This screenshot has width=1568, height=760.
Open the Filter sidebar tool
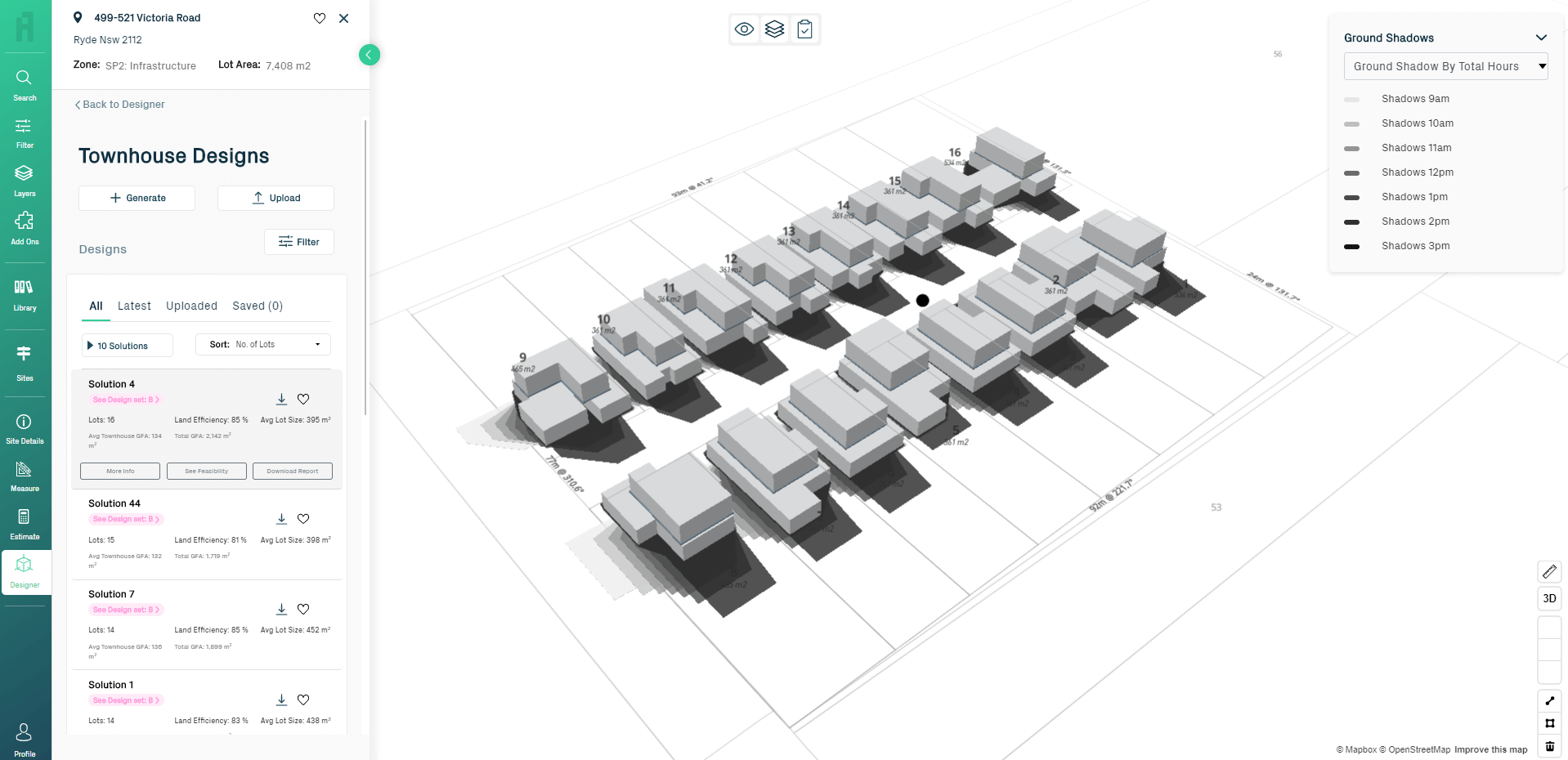(x=25, y=133)
